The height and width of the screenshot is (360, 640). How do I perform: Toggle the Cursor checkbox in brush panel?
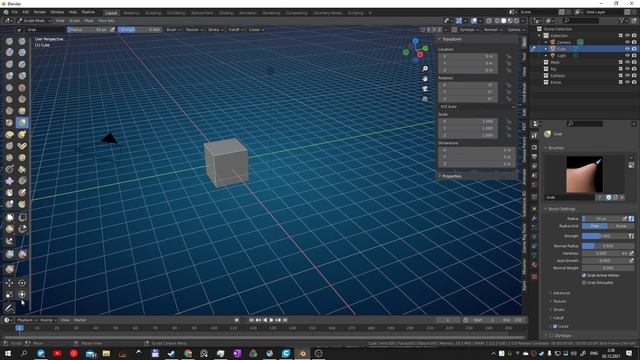coord(555,326)
